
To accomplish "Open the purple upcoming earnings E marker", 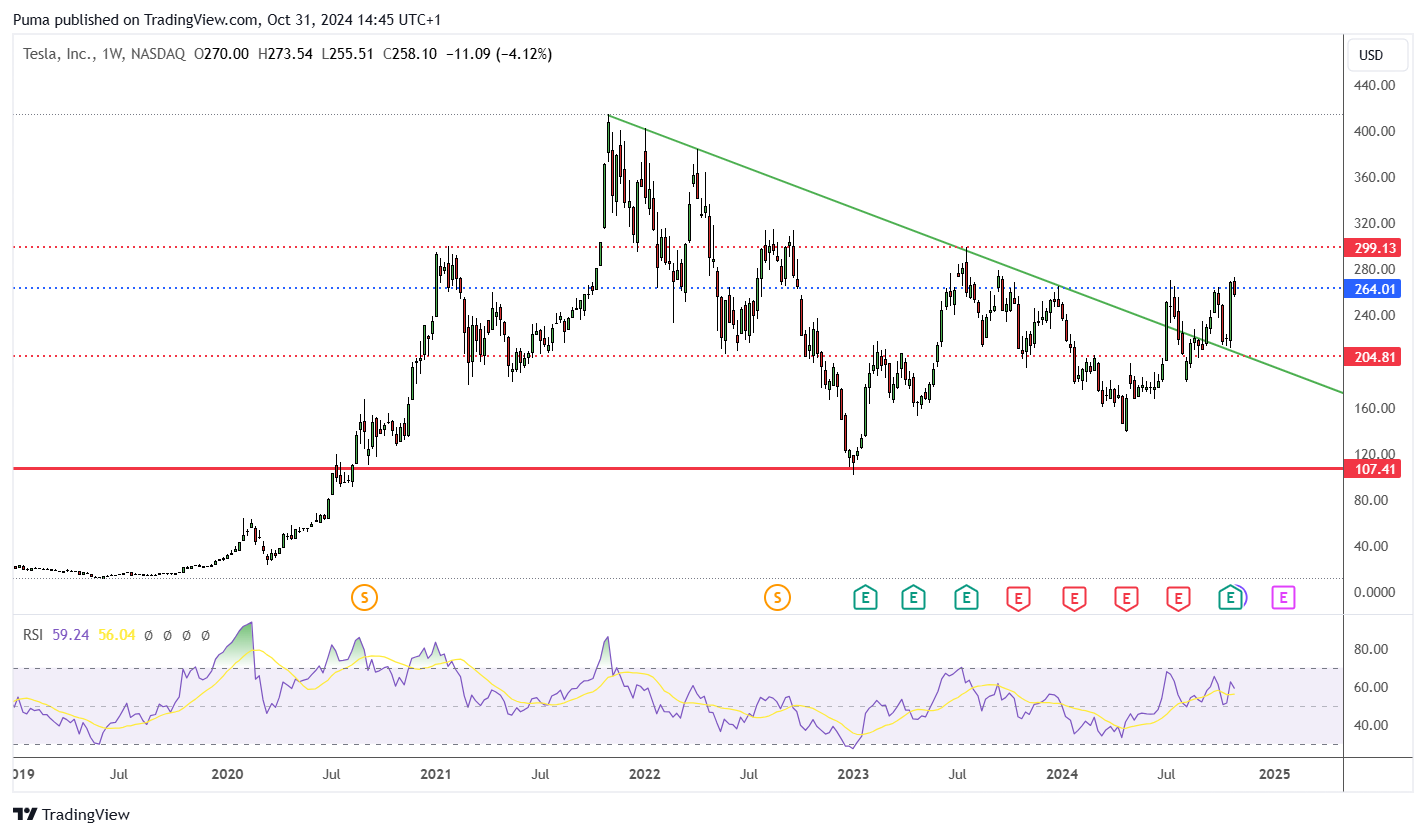I will pyautogui.click(x=1283, y=598).
